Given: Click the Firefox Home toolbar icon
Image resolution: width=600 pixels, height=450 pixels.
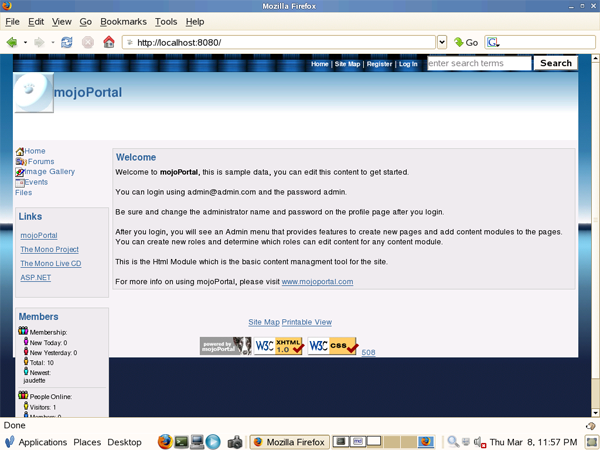Looking at the screenshot, I should (109, 42).
